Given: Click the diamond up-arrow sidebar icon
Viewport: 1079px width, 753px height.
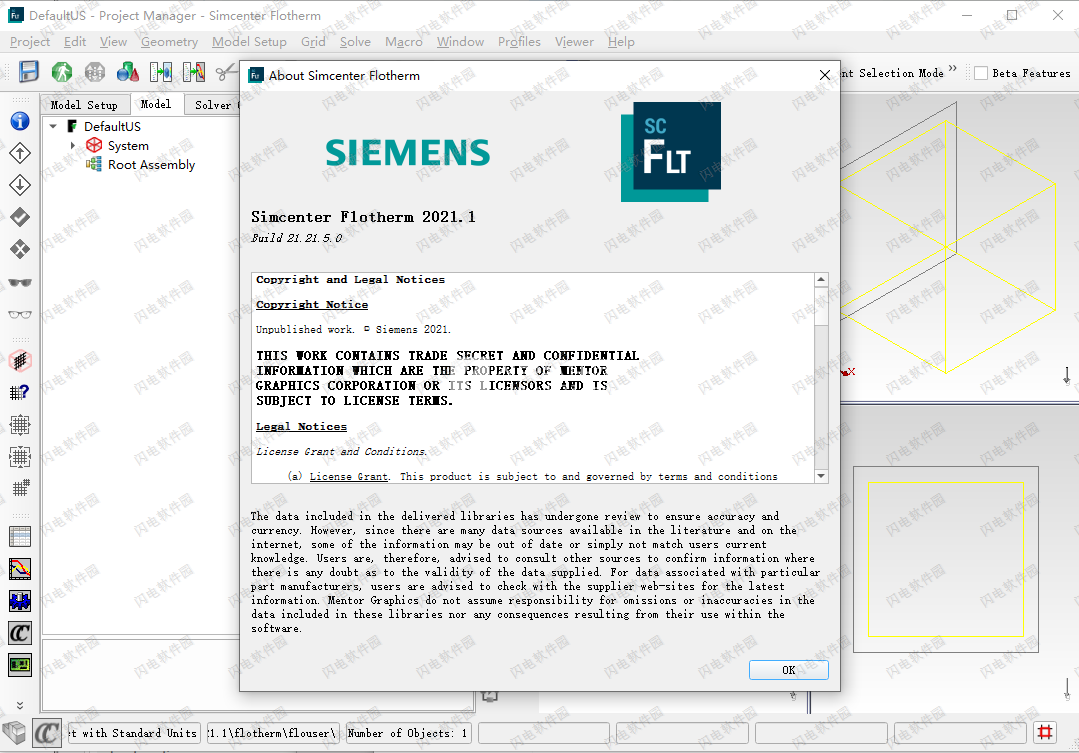Looking at the screenshot, I should [x=20, y=153].
